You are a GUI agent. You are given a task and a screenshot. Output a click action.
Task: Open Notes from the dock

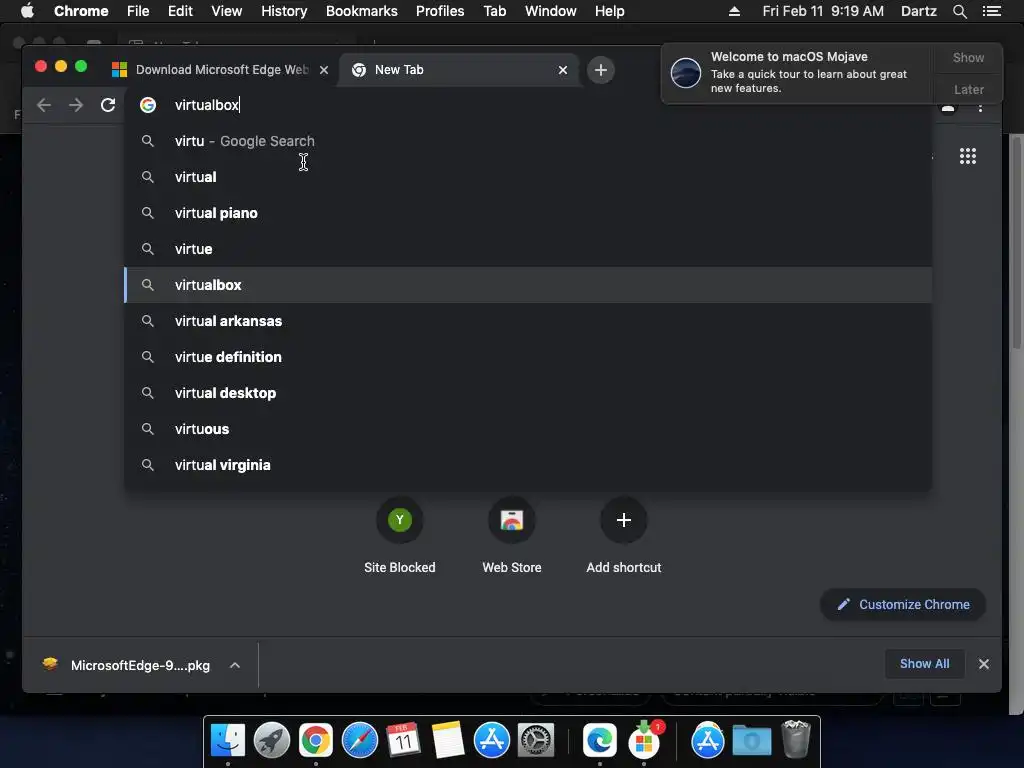[448, 740]
